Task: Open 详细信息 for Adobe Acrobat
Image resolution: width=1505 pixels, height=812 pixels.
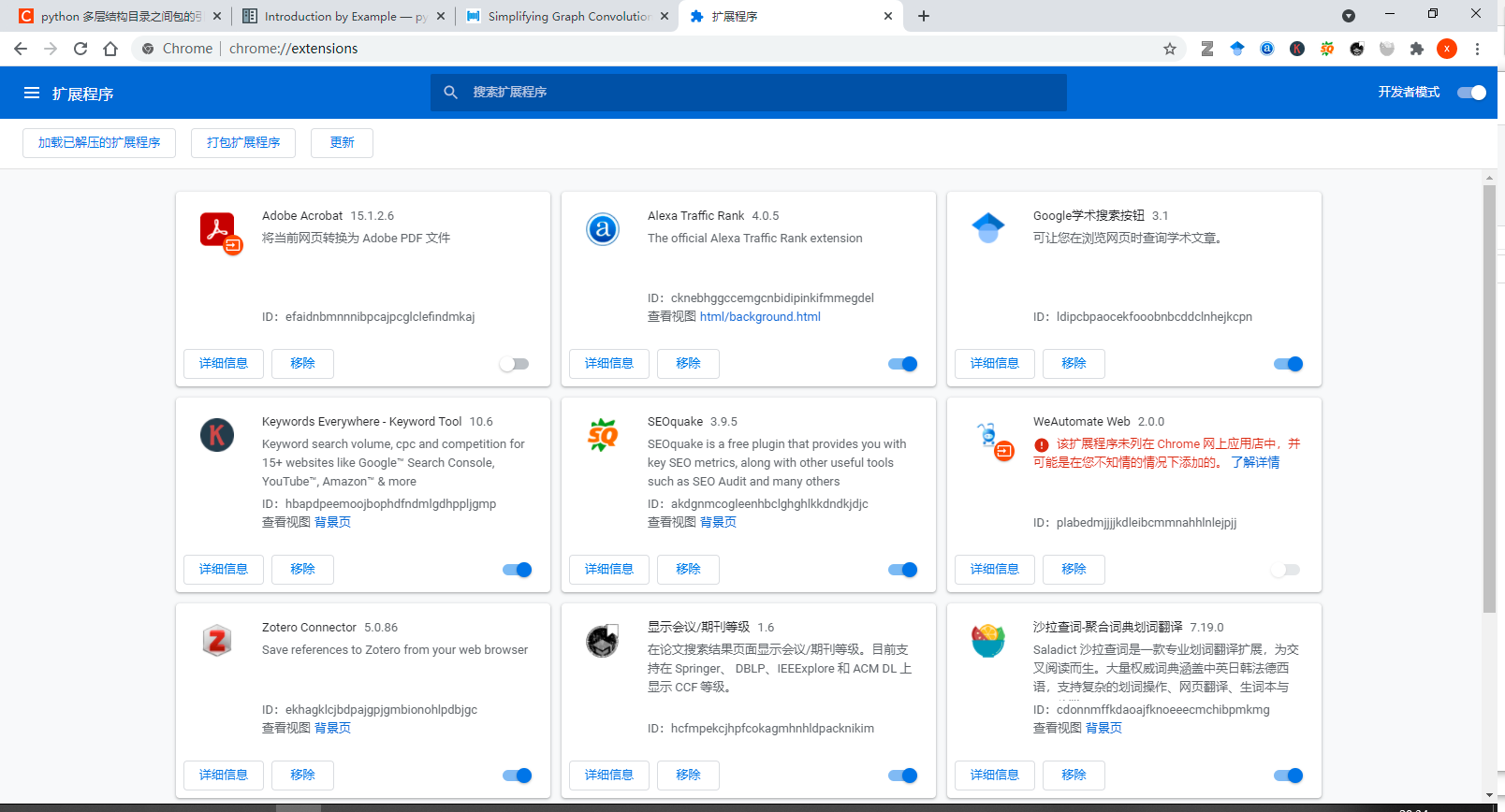Action: click(x=224, y=364)
